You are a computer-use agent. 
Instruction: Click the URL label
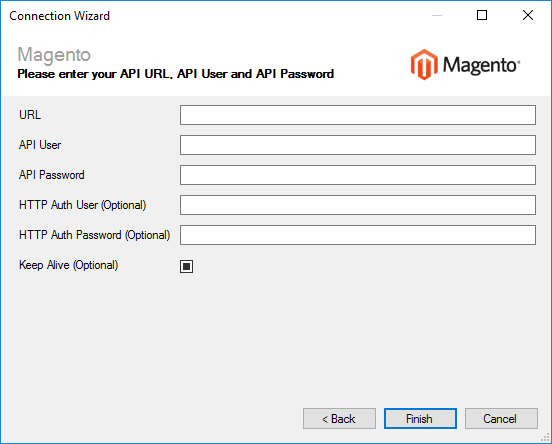pyautogui.click(x=30, y=115)
